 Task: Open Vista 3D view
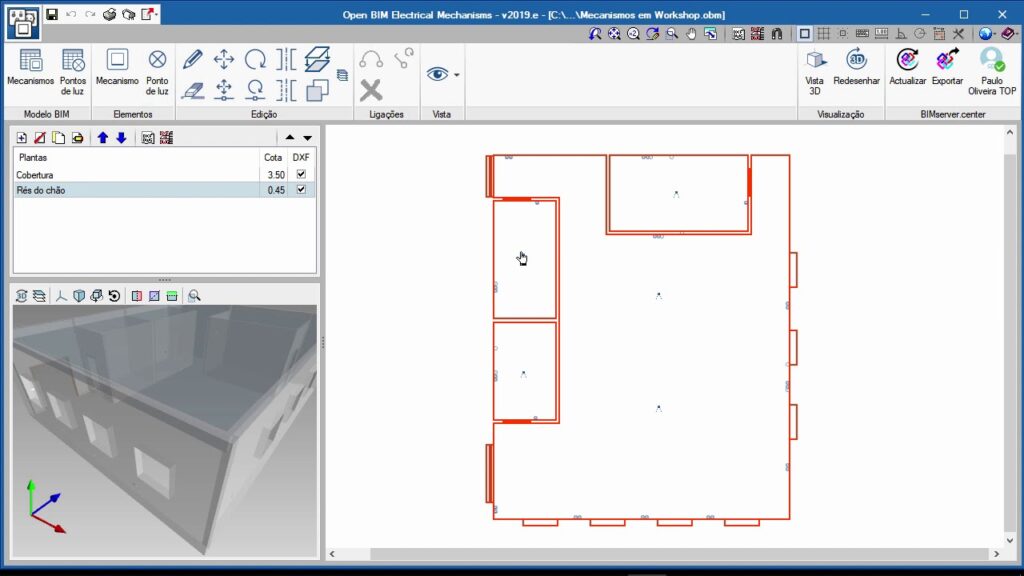[815, 68]
